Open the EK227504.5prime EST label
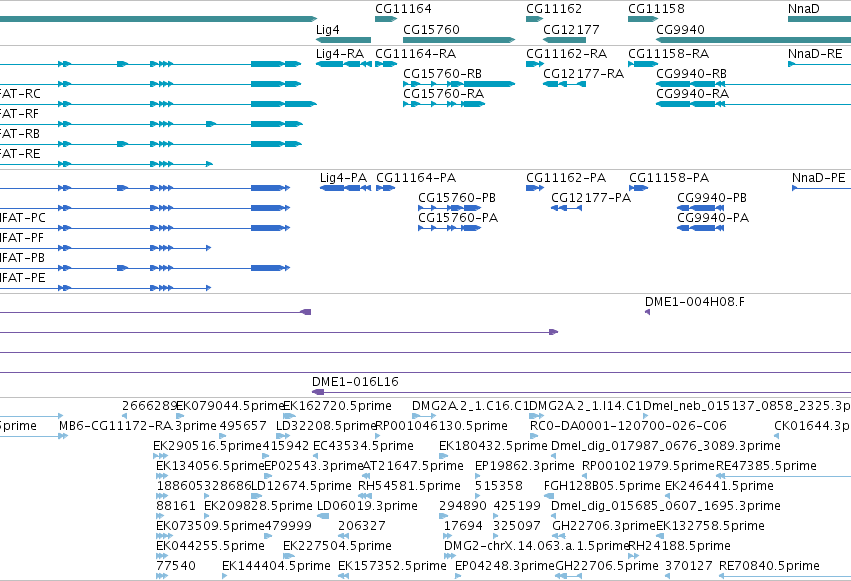This screenshot has width=851, height=581. click(x=338, y=546)
